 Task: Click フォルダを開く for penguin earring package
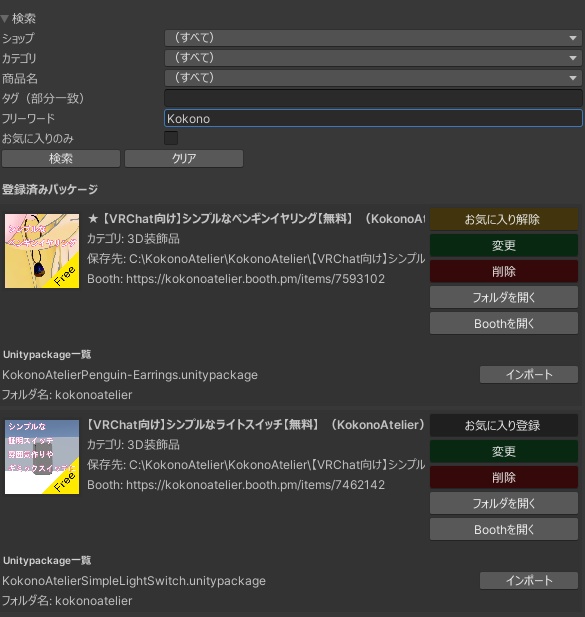click(x=504, y=297)
